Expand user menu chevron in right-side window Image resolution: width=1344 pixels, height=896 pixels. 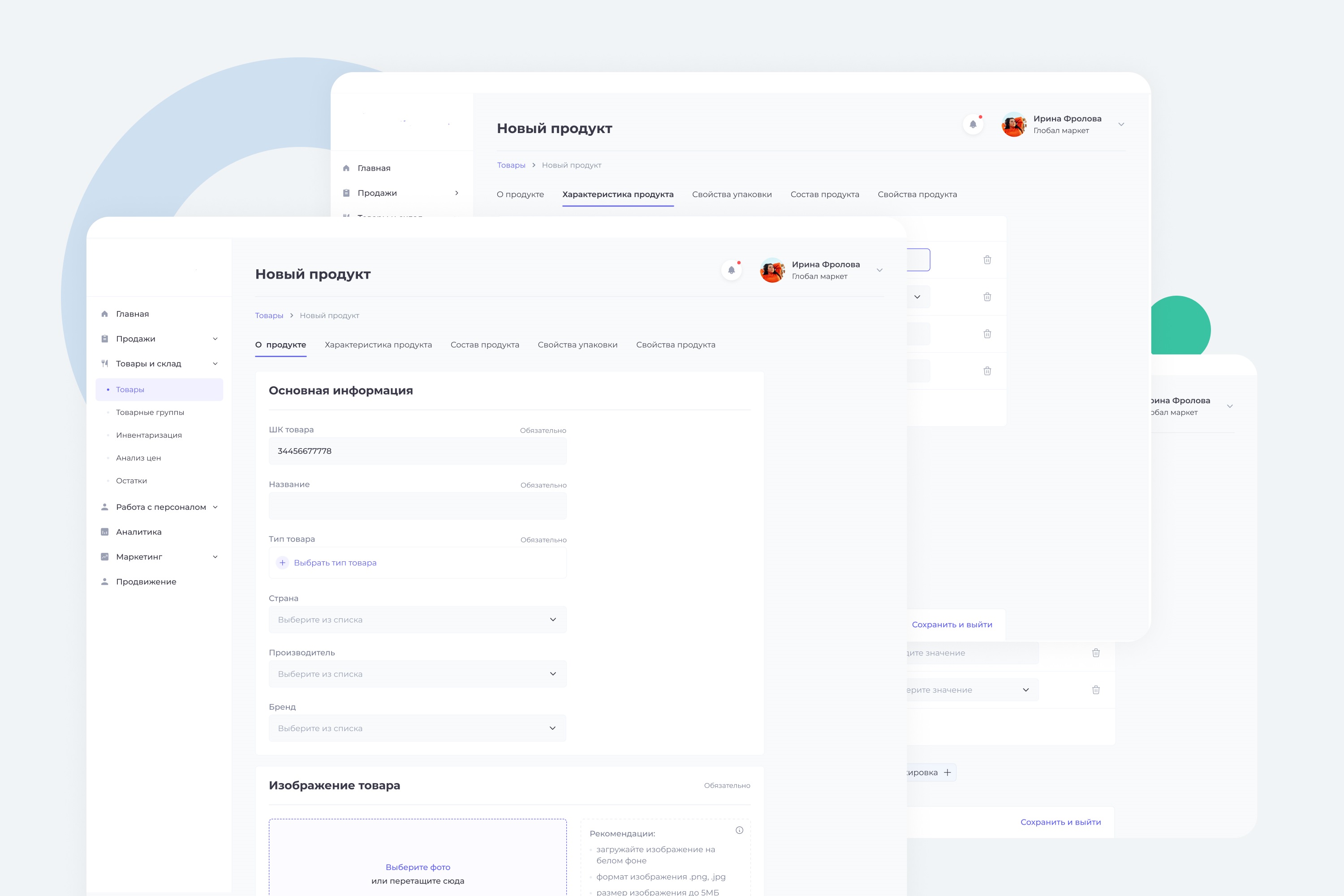click(1230, 406)
